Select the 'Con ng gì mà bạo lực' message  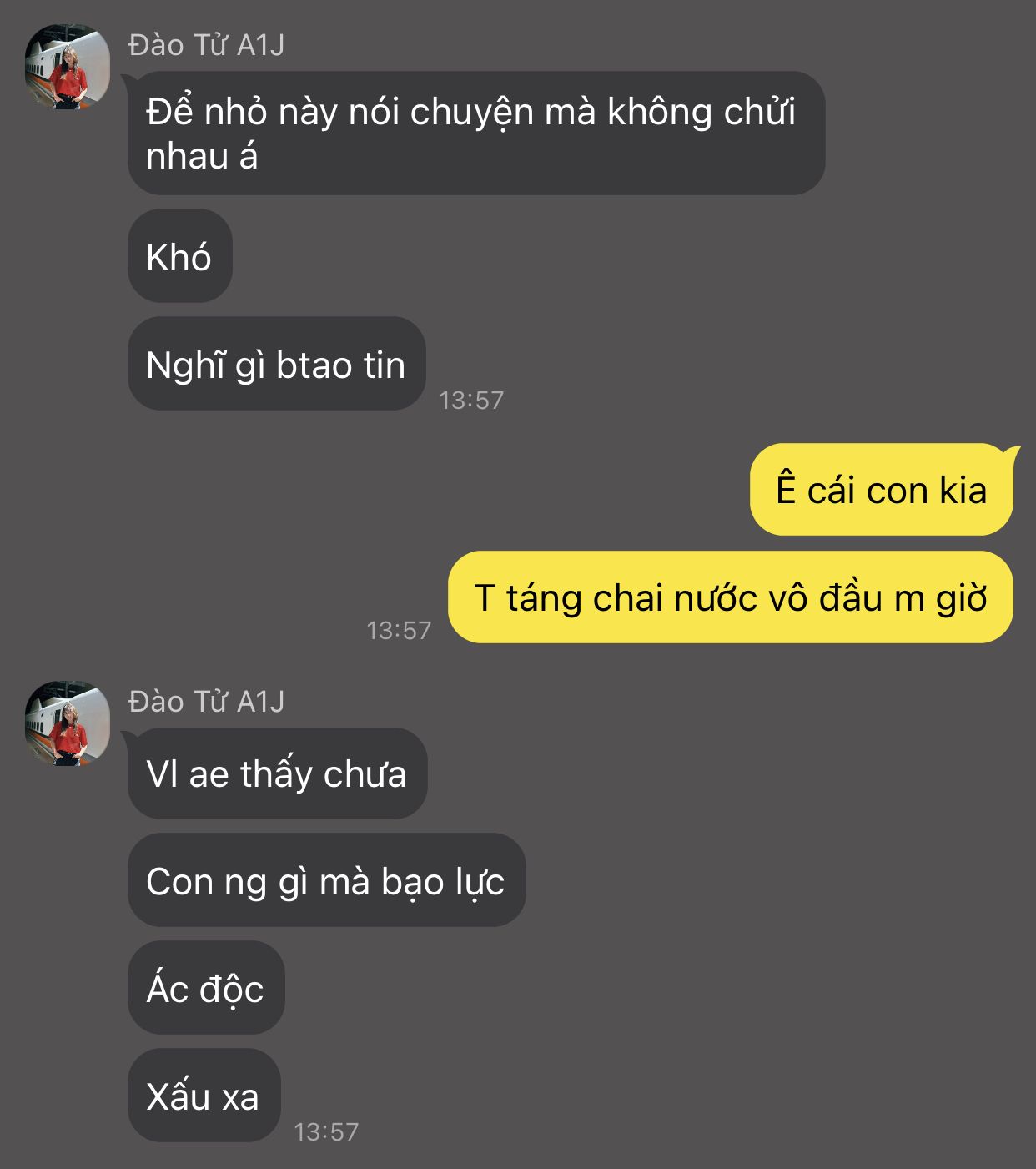[327, 880]
